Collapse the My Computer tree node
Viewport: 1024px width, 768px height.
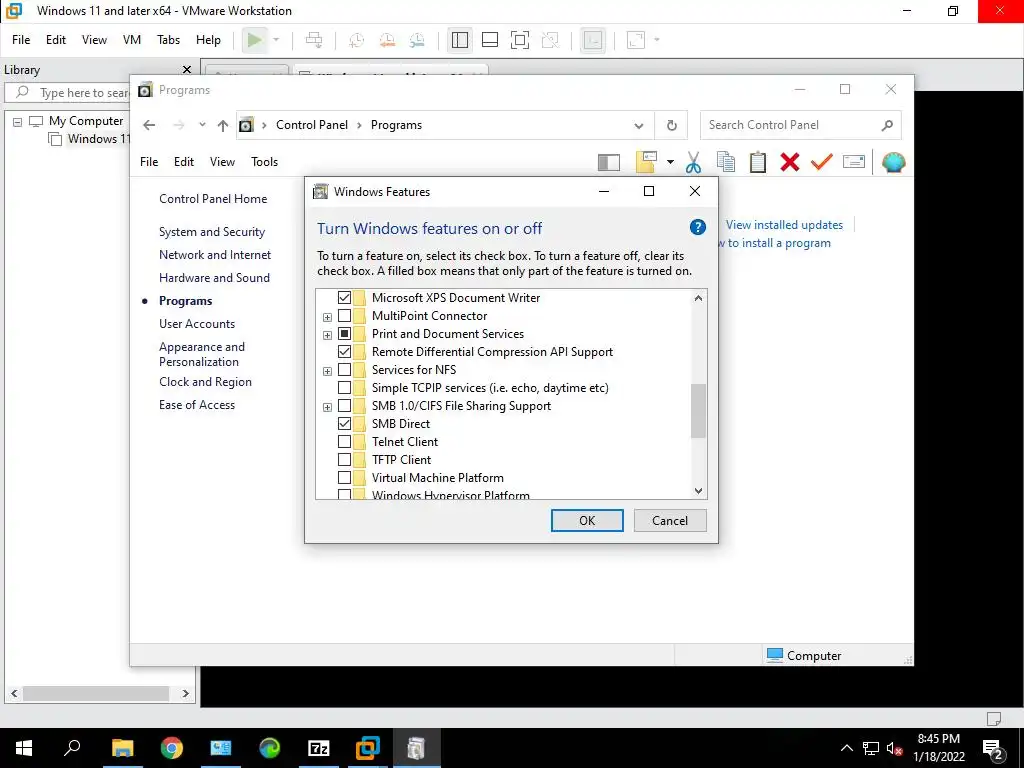pyautogui.click(x=18, y=121)
